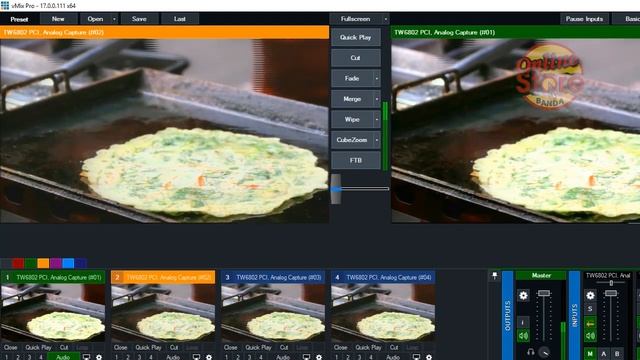
Task: Apply the CubeZoom transition
Action: [352, 140]
